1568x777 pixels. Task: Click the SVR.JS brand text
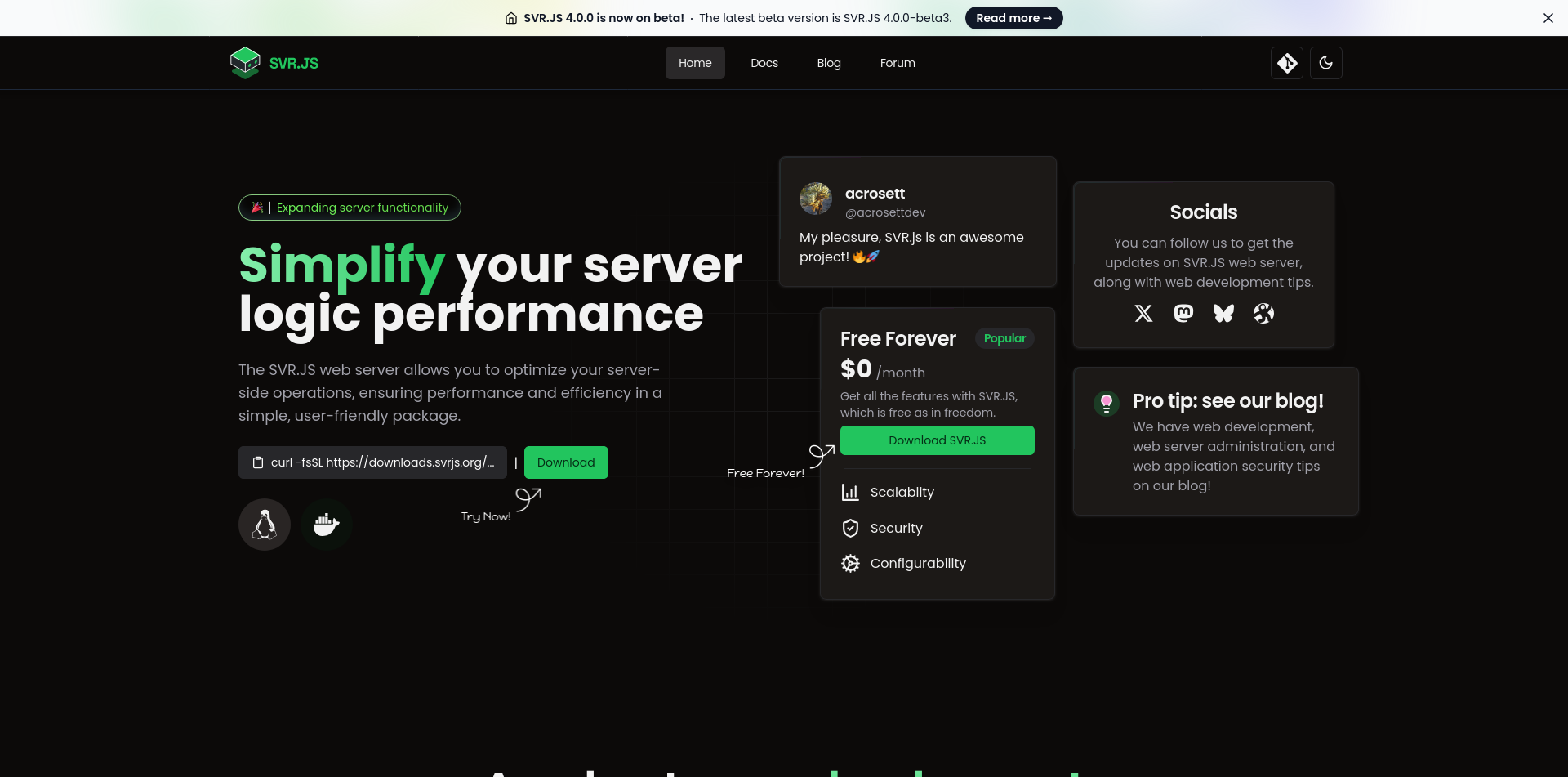pyautogui.click(x=294, y=63)
